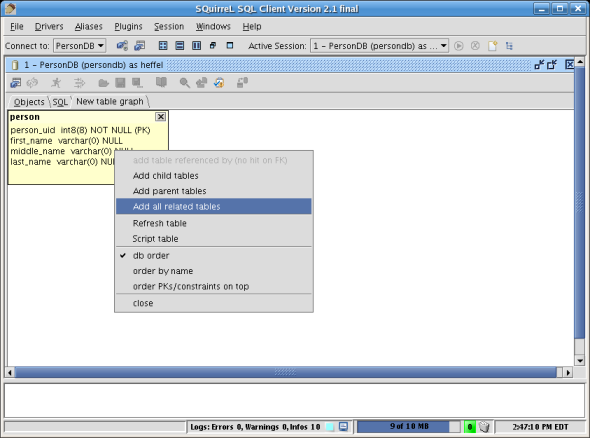This screenshot has width=590, height=438.
Task: Click the second session window title bar icon
Action: [552, 65]
